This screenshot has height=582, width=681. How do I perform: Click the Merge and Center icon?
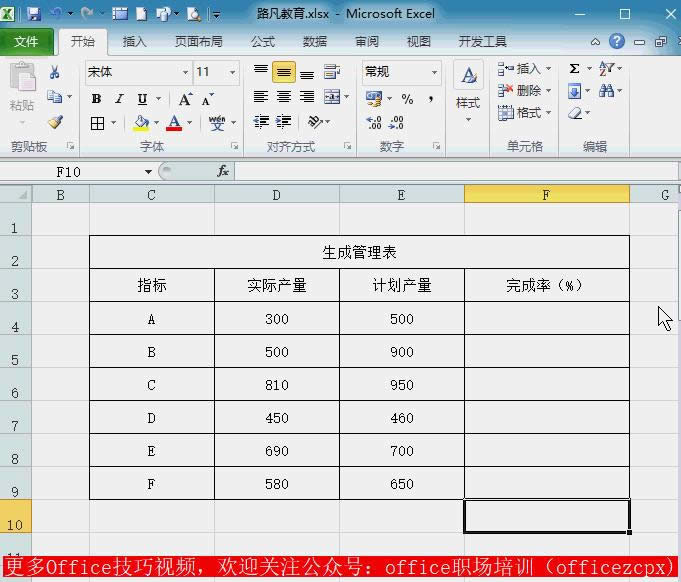click(x=331, y=98)
